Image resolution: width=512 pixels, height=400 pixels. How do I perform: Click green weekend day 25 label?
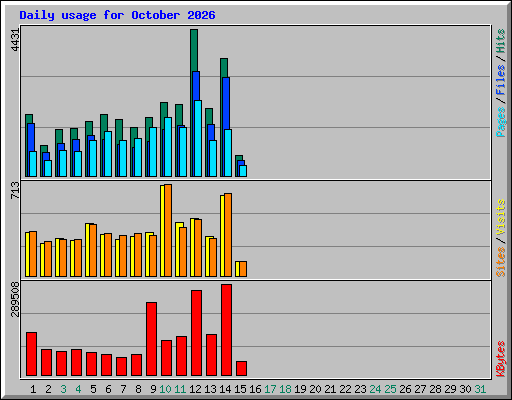(390, 389)
